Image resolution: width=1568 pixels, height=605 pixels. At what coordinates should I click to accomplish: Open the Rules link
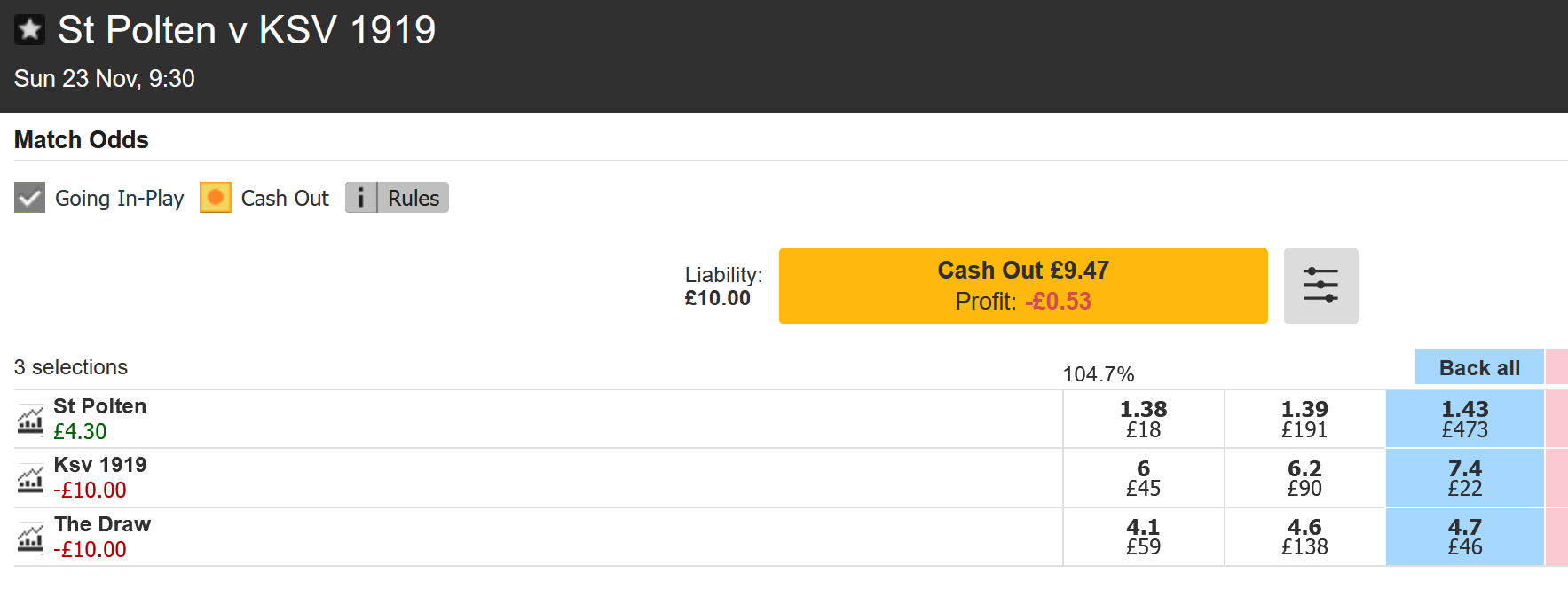414,198
